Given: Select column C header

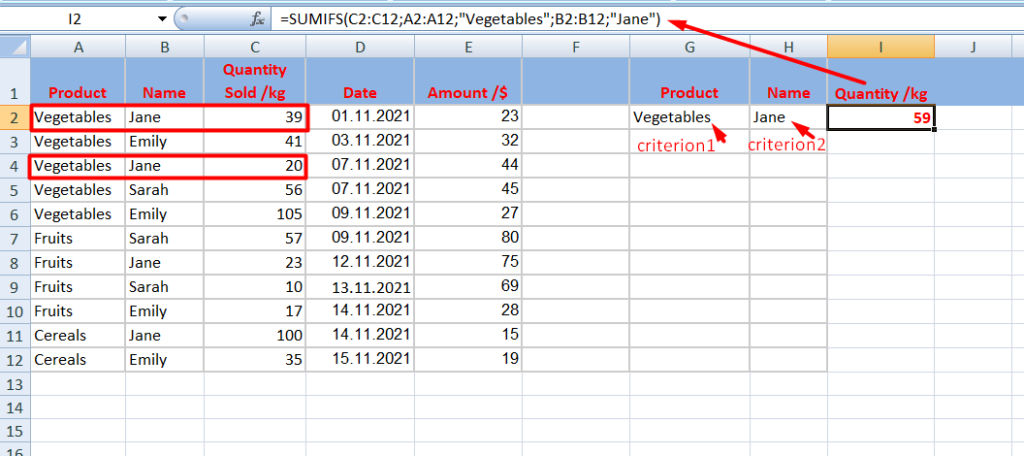Looking at the screenshot, I should point(255,47).
